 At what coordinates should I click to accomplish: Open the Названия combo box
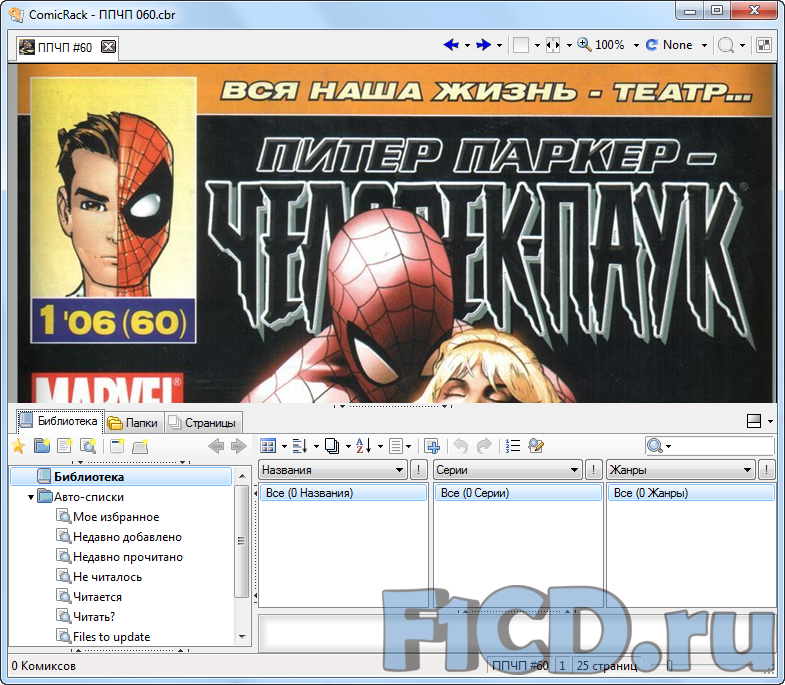(x=333, y=470)
